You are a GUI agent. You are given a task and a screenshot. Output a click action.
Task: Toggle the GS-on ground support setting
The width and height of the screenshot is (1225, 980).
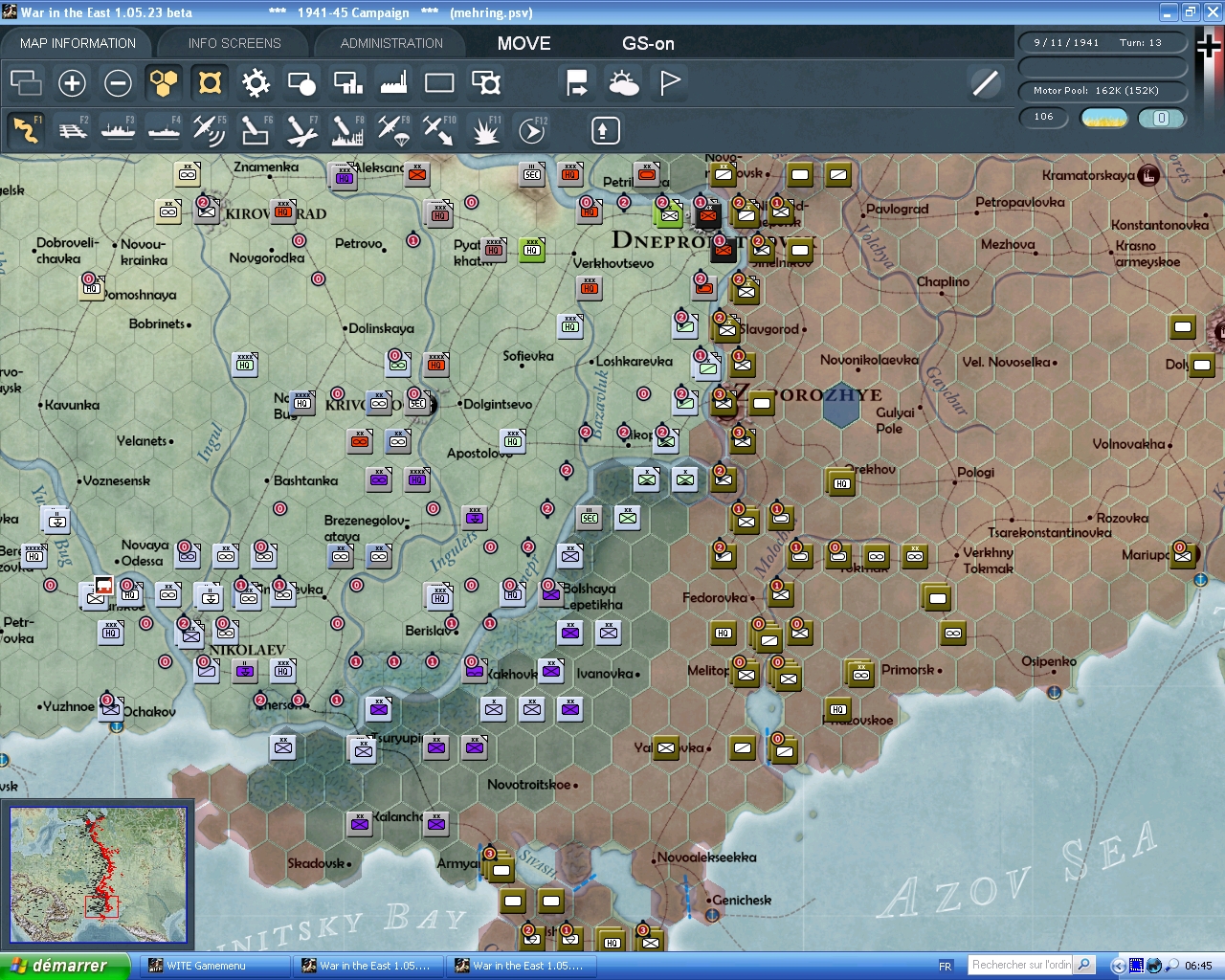[649, 43]
